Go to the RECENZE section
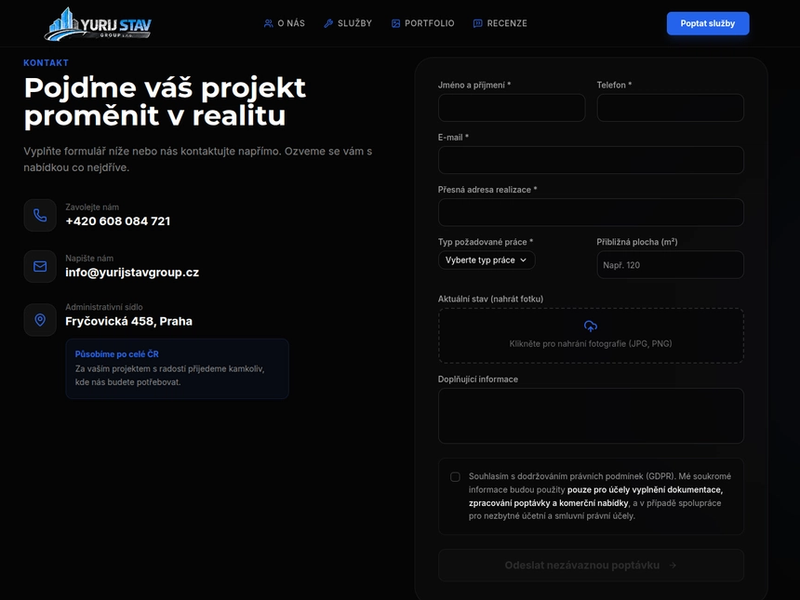Screen dimensions: 800x600 pyautogui.click(x=500, y=23)
